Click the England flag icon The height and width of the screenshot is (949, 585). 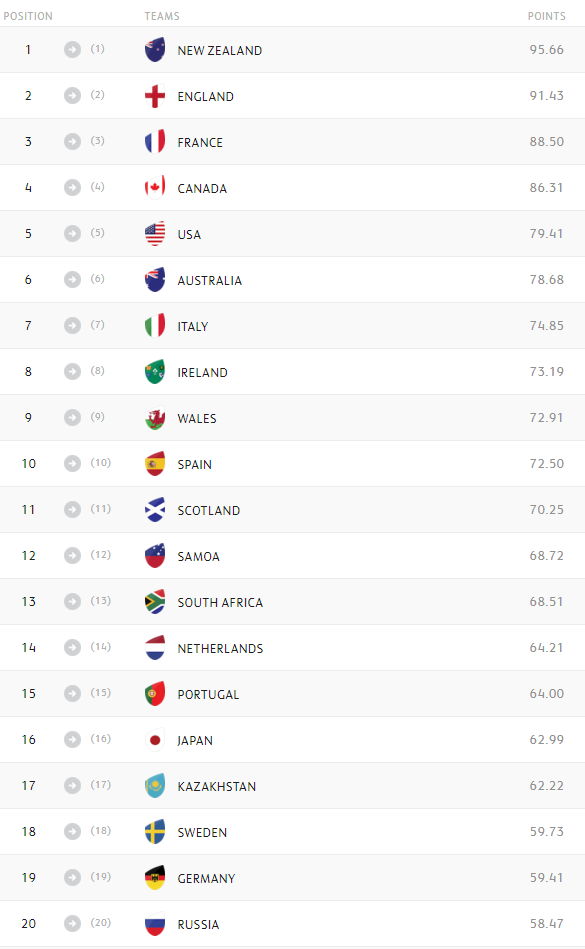coord(155,96)
